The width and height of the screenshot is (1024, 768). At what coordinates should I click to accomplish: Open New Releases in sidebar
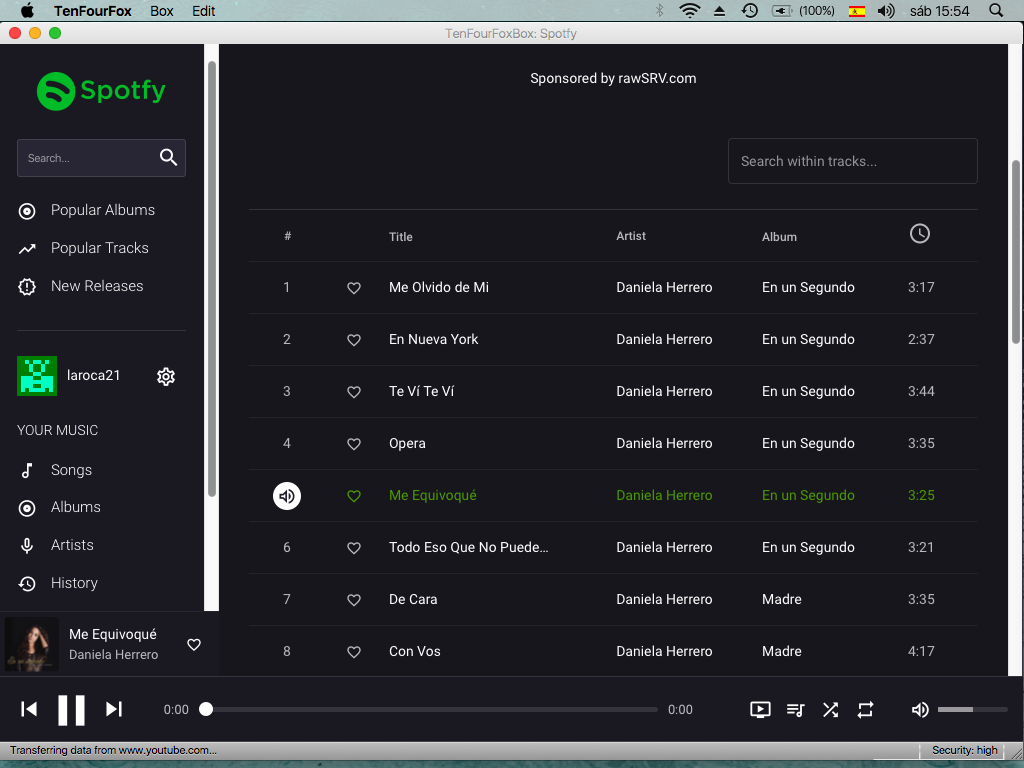point(97,286)
